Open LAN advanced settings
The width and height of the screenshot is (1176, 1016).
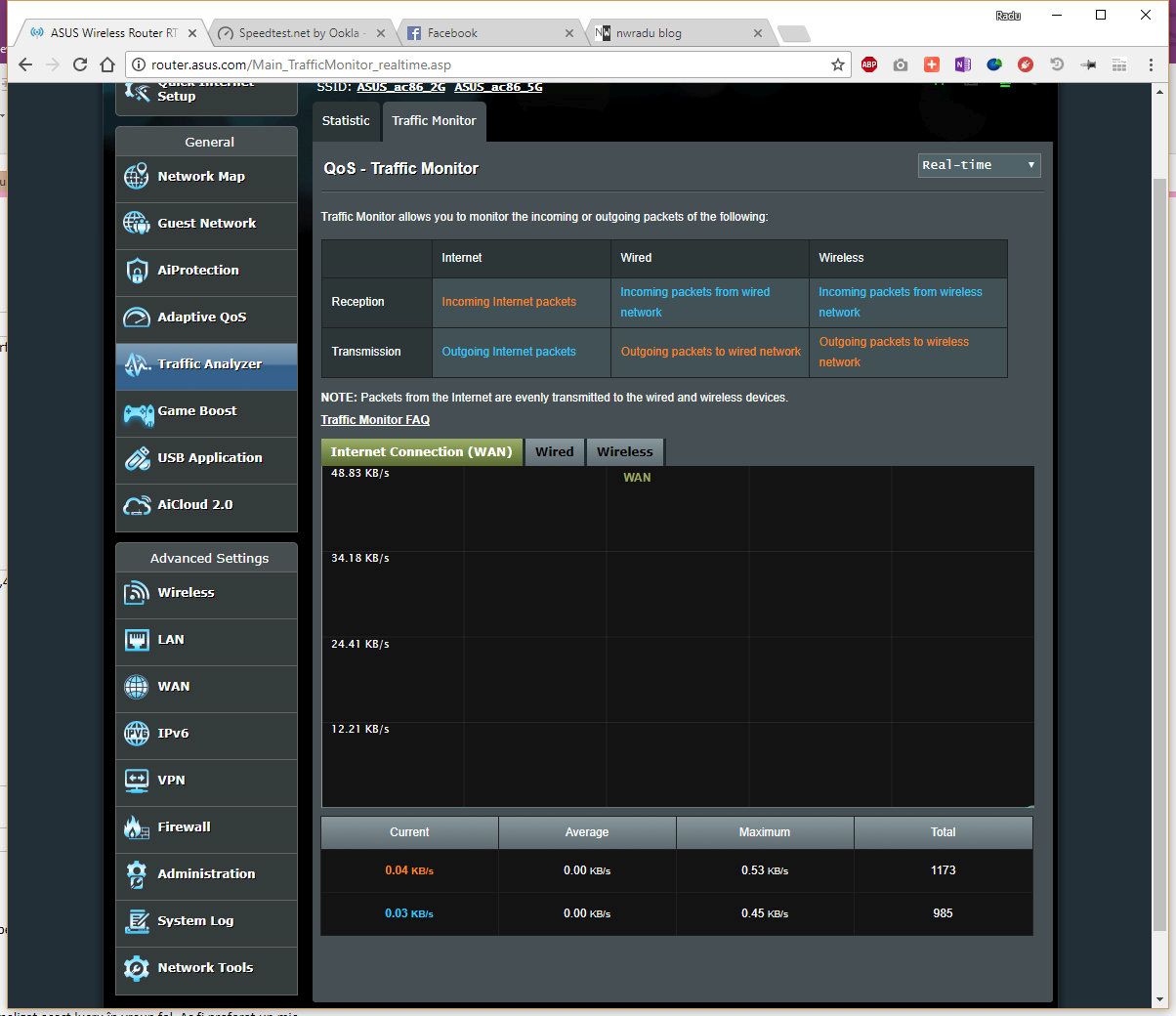(x=206, y=640)
